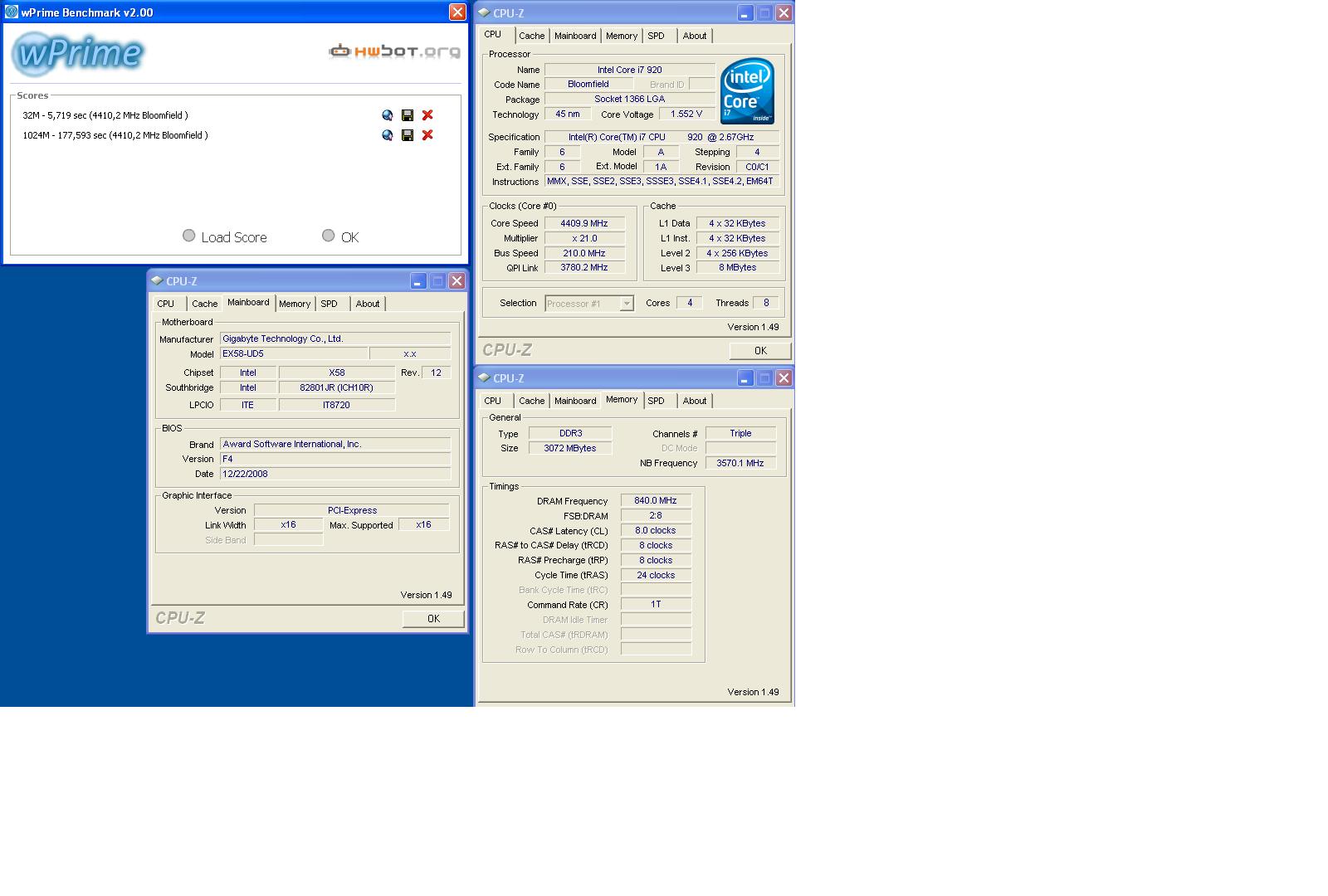Click OK button in CPU-Z CPU window
The height and width of the screenshot is (896, 1328).
pyautogui.click(x=760, y=351)
